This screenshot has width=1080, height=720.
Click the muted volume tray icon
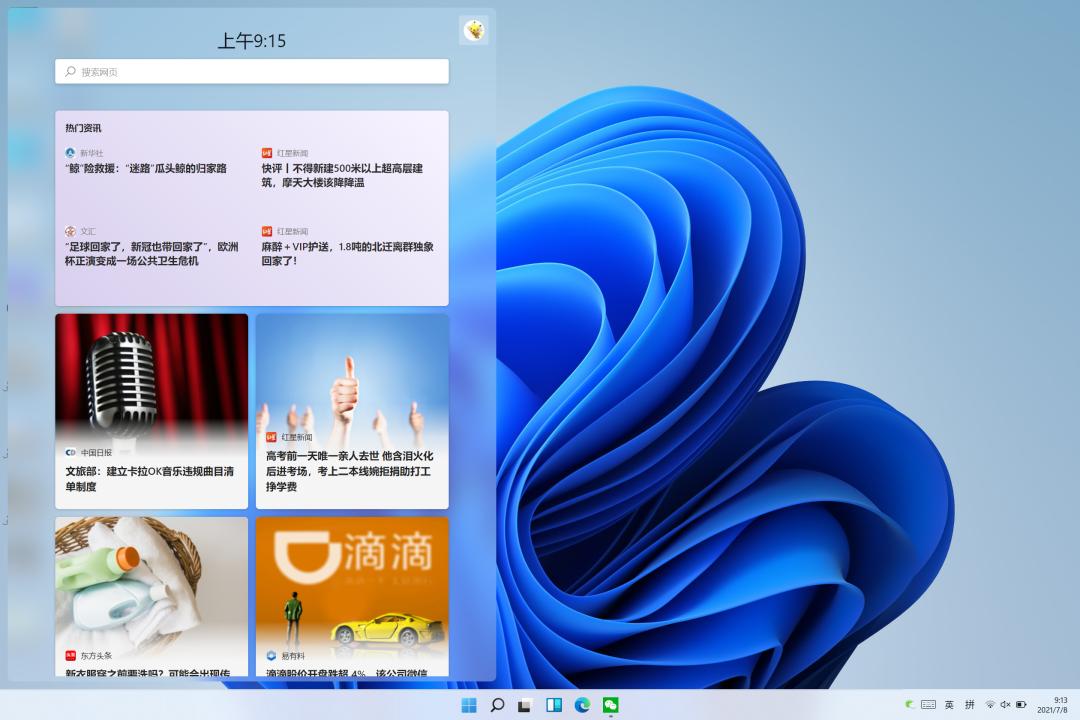pyautogui.click(x=1005, y=705)
